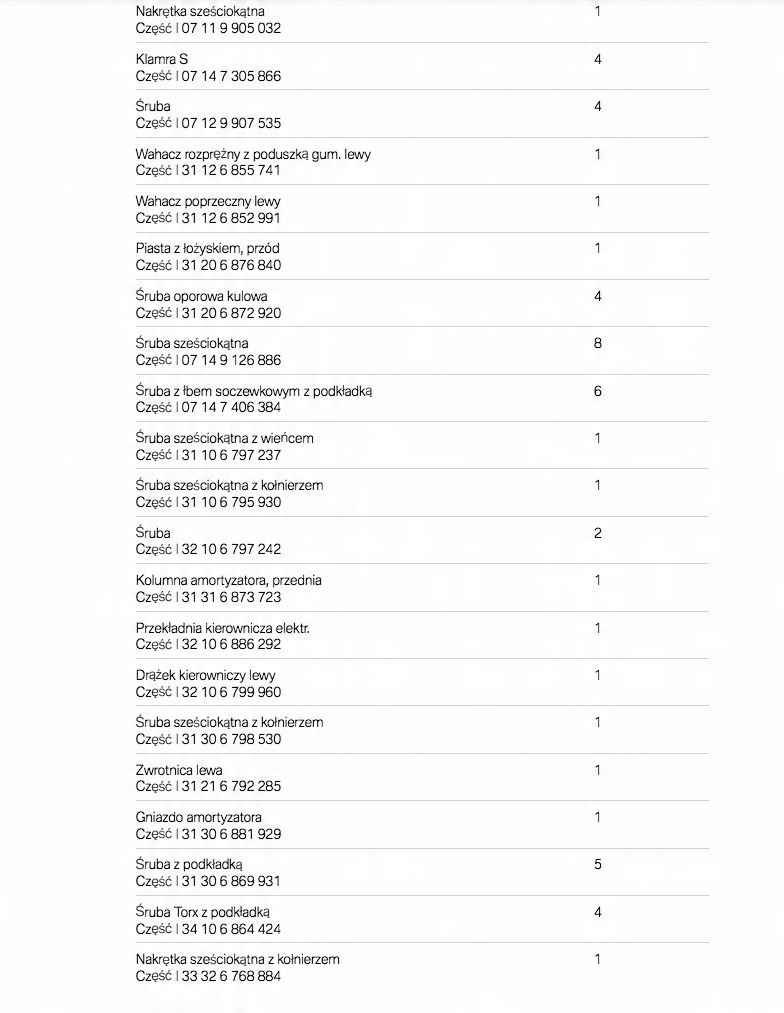The image size is (784, 1013).
Task: Click "Przekładnia kierownicza elektr." part name
Action: click(222, 629)
